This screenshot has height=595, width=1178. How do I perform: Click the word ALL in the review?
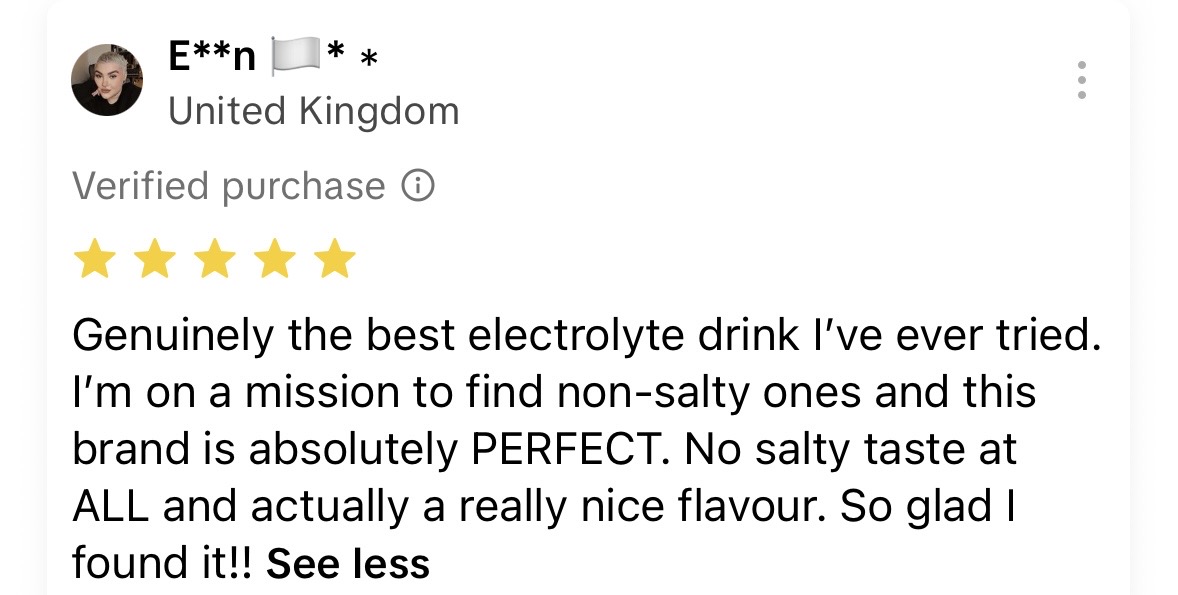pos(111,507)
